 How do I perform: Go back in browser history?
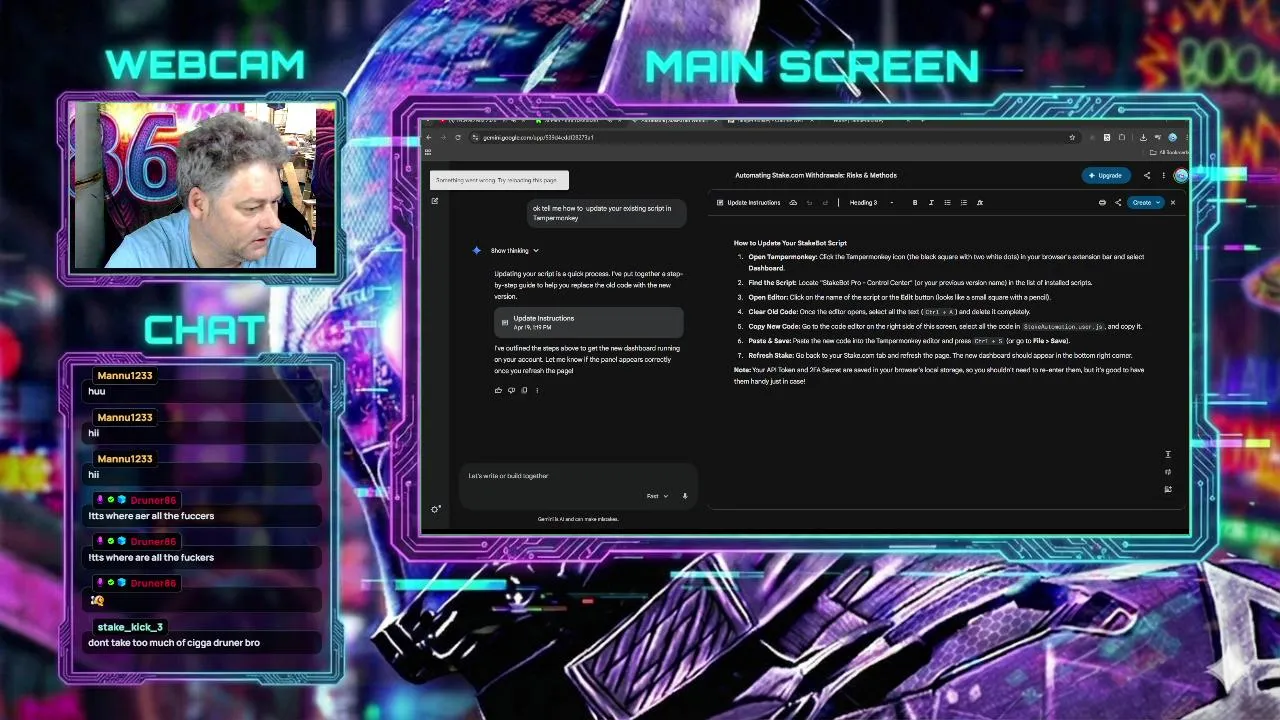coord(429,137)
